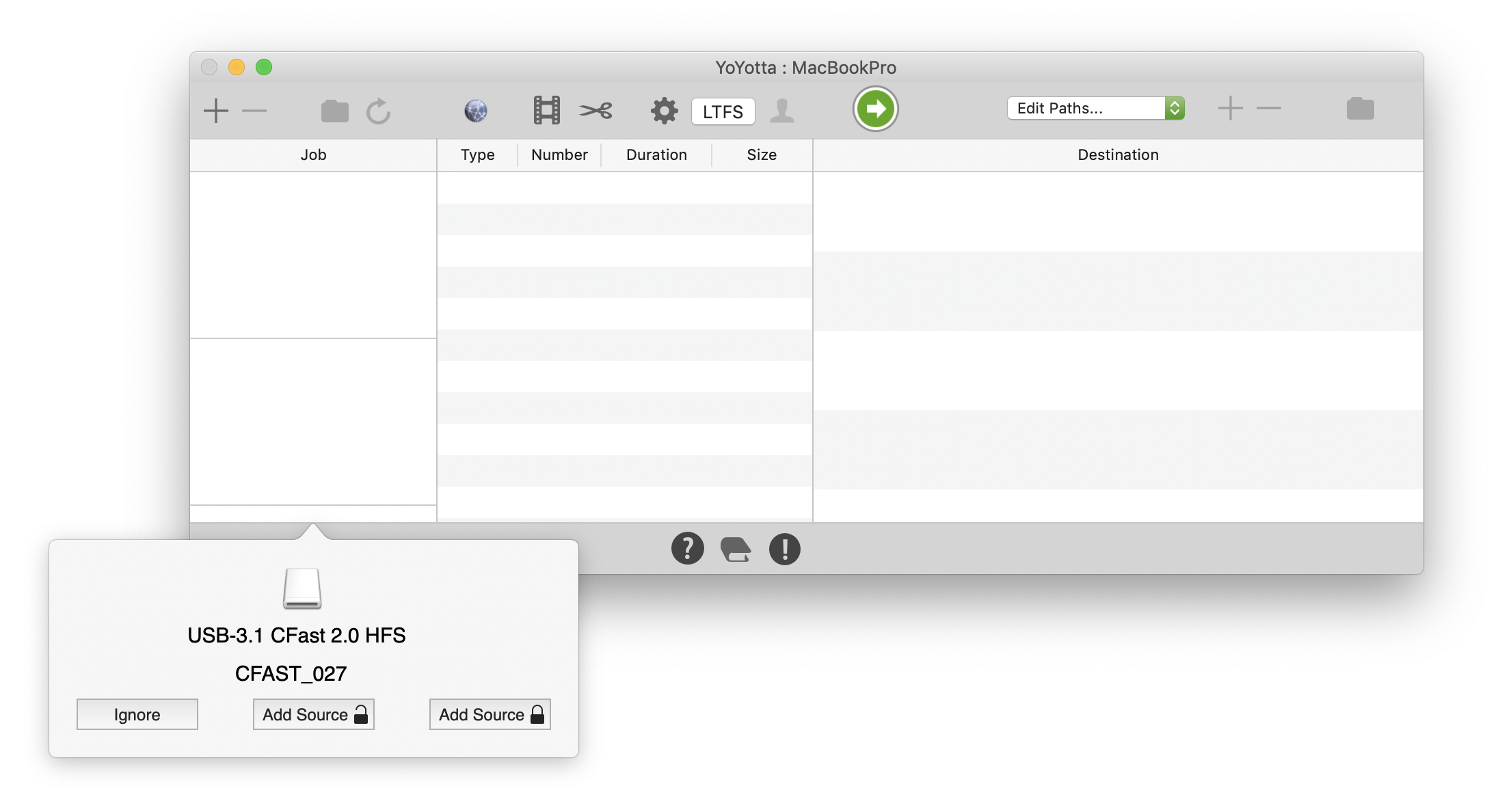This screenshot has width=1500, height=812.
Task: Start the job with green arrow button
Action: pyautogui.click(x=875, y=109)
